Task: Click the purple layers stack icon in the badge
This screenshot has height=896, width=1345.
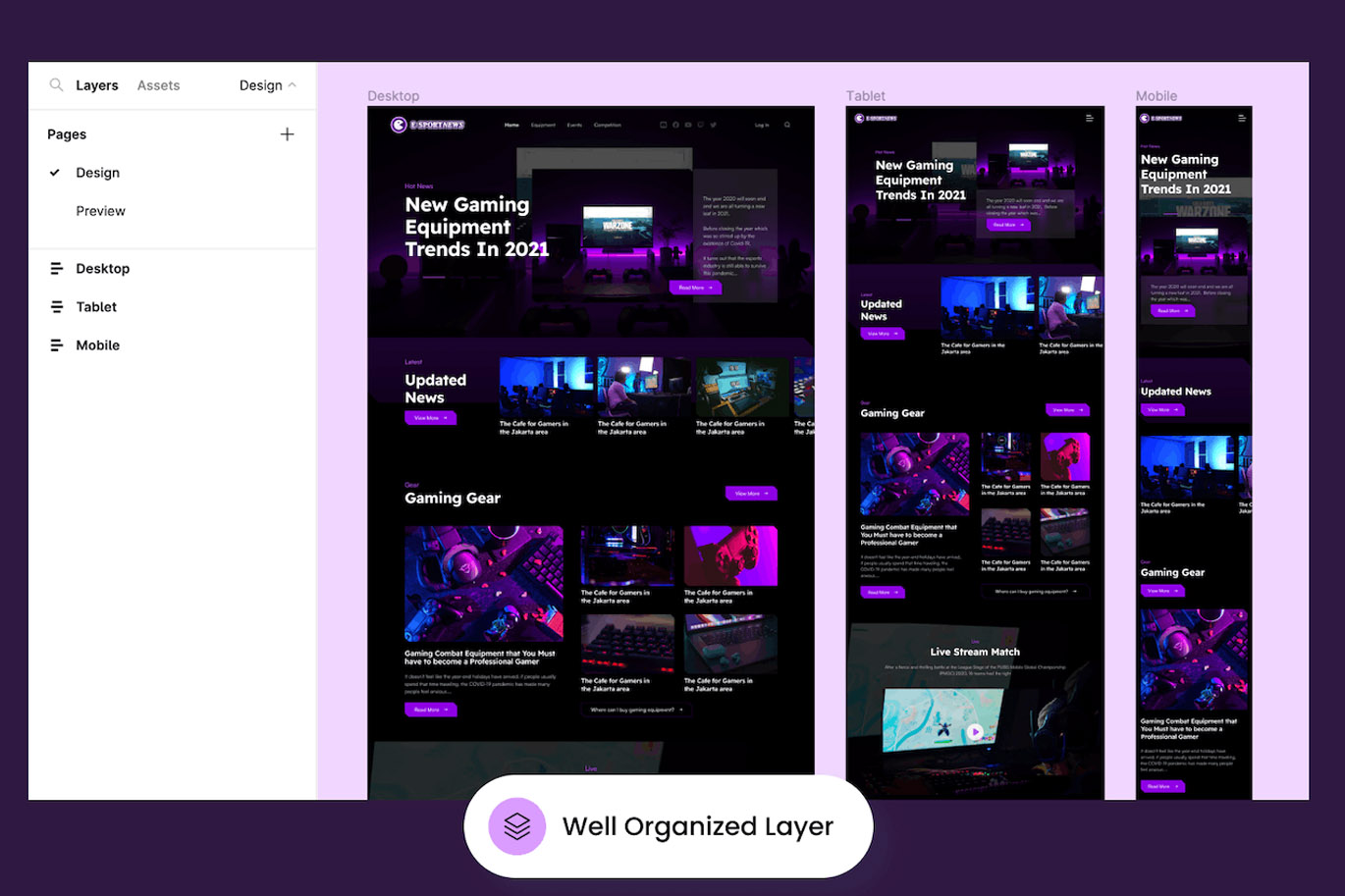Action: [517, 826]
